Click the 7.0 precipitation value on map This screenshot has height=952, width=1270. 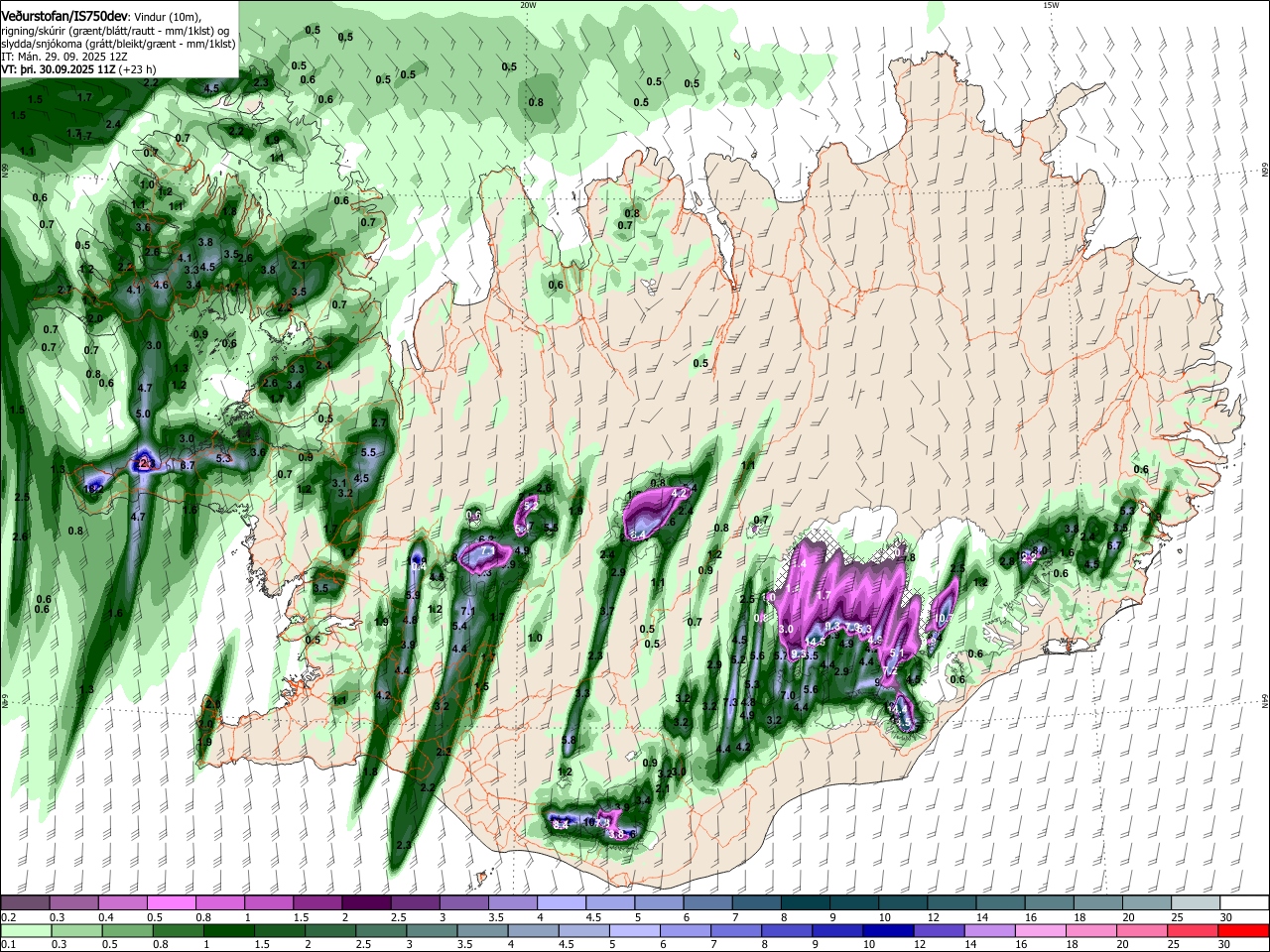pos(789,695)
